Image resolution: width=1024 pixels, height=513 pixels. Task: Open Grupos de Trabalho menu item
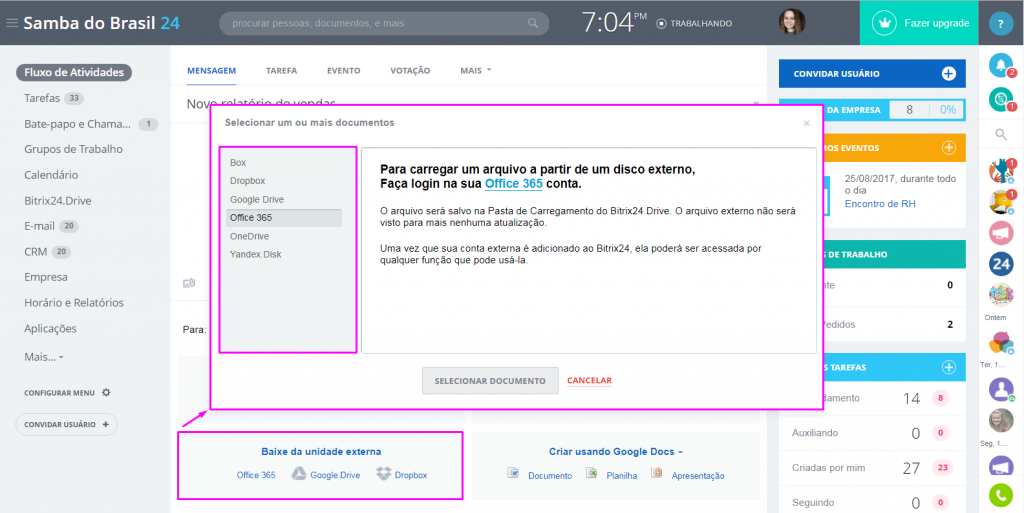[x=73, y=149]
